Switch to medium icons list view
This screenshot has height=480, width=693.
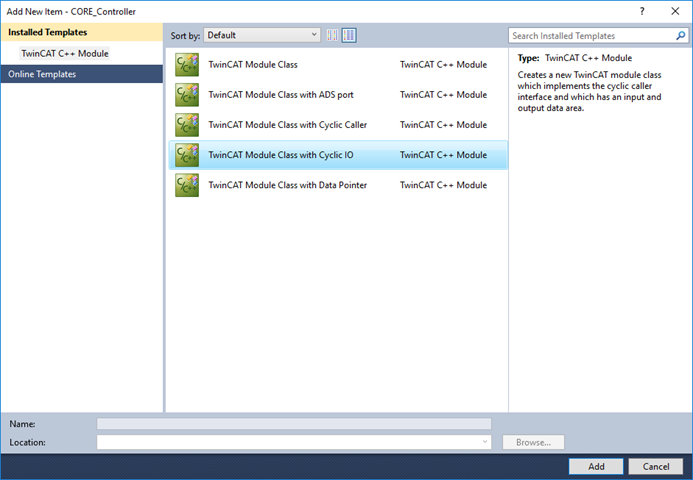pos(349,35)
